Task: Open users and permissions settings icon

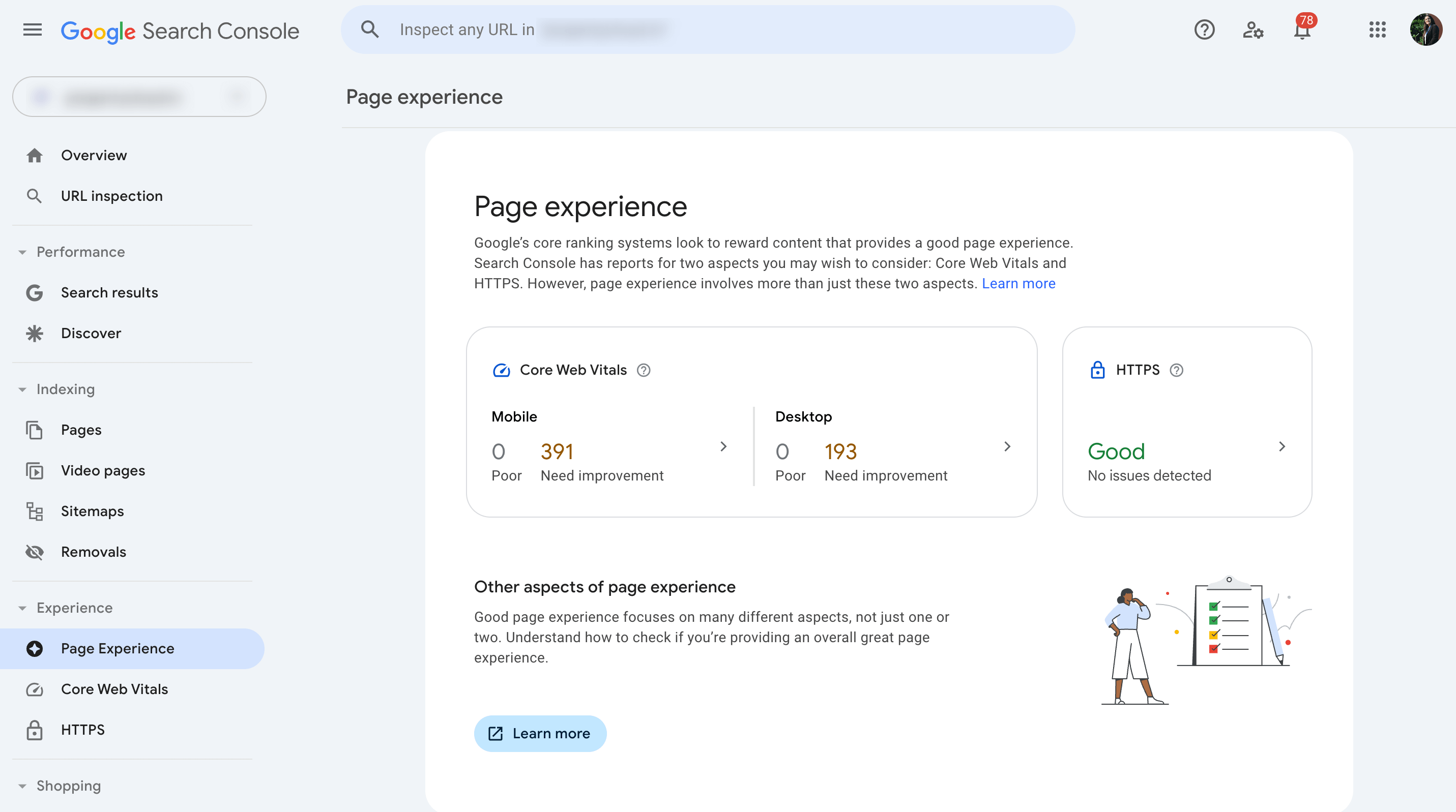Action: (1253, 29)
